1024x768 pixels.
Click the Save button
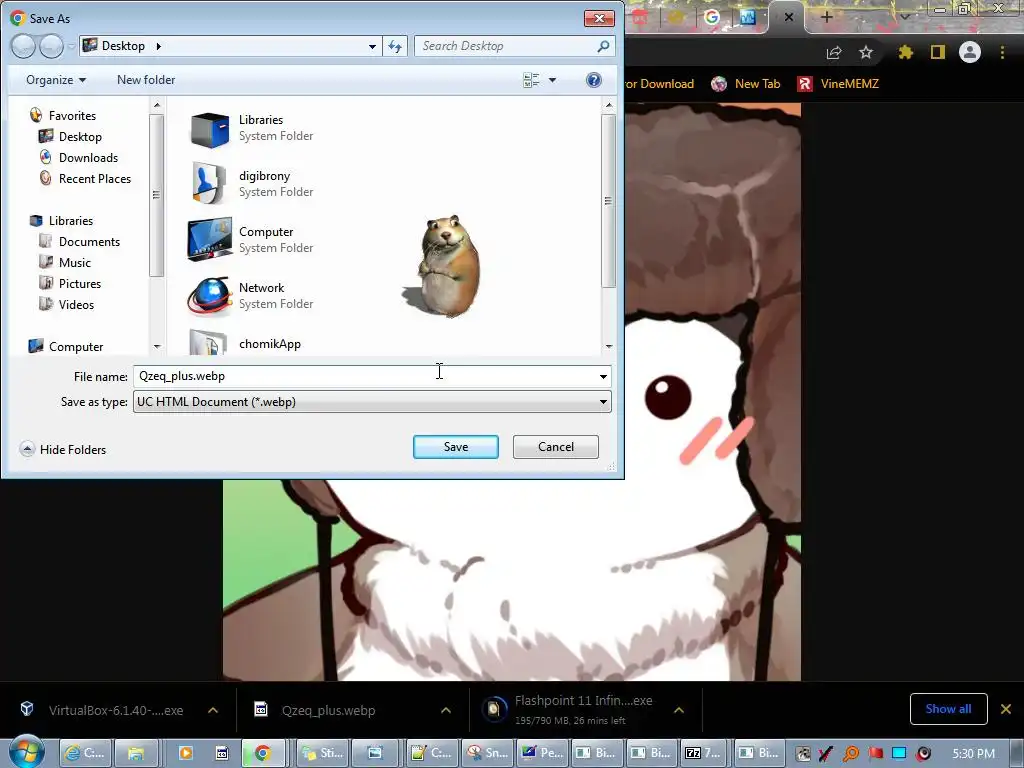[x=456, y=447]
